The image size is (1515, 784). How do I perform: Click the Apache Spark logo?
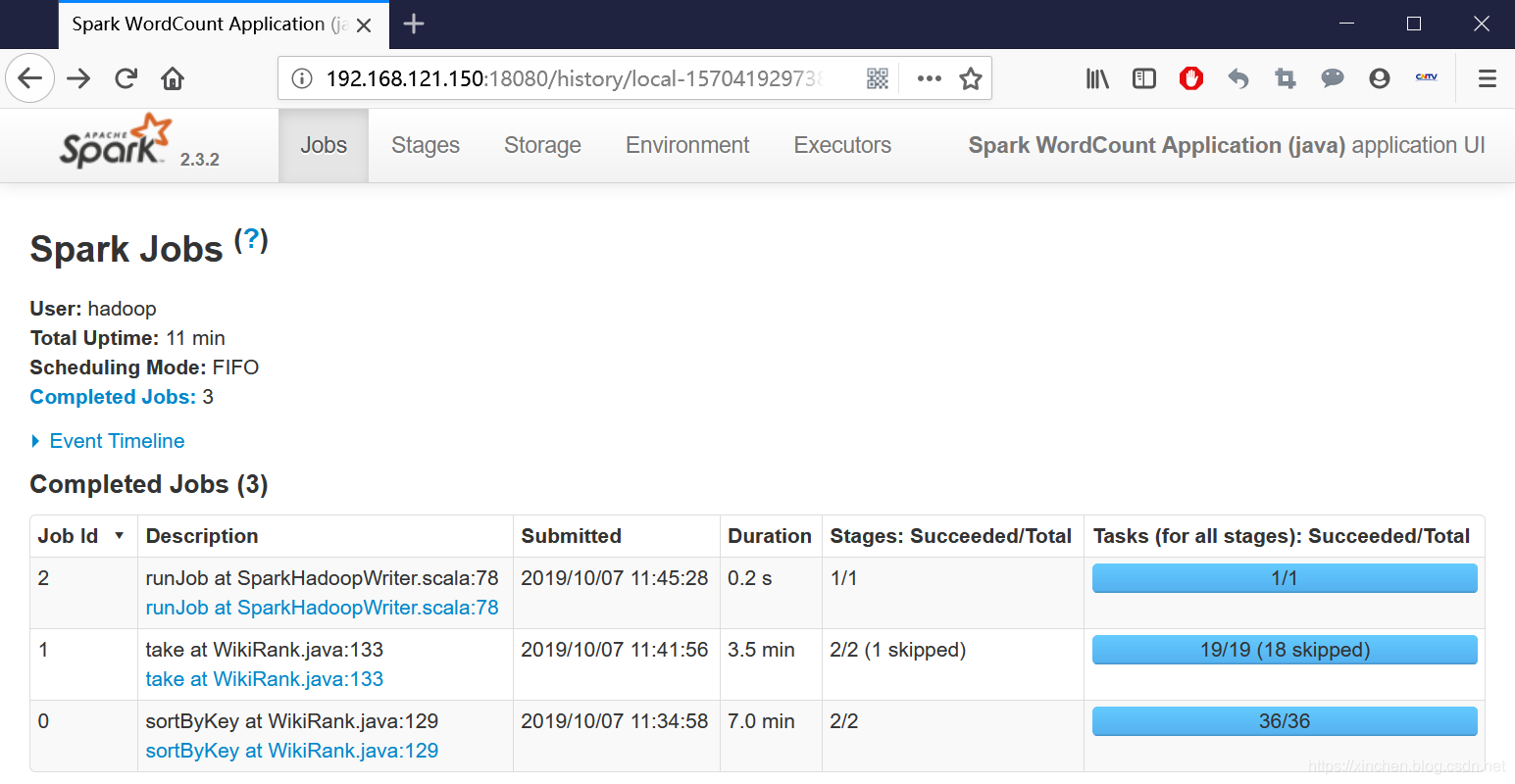116,141
